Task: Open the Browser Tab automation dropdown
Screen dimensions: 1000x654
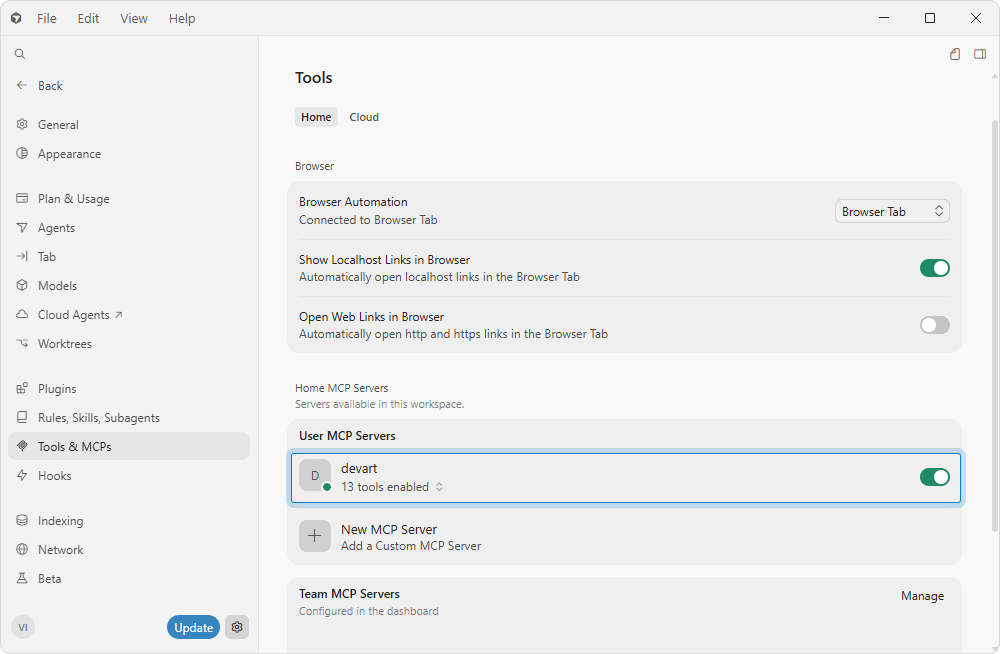Action: [892, 211]
